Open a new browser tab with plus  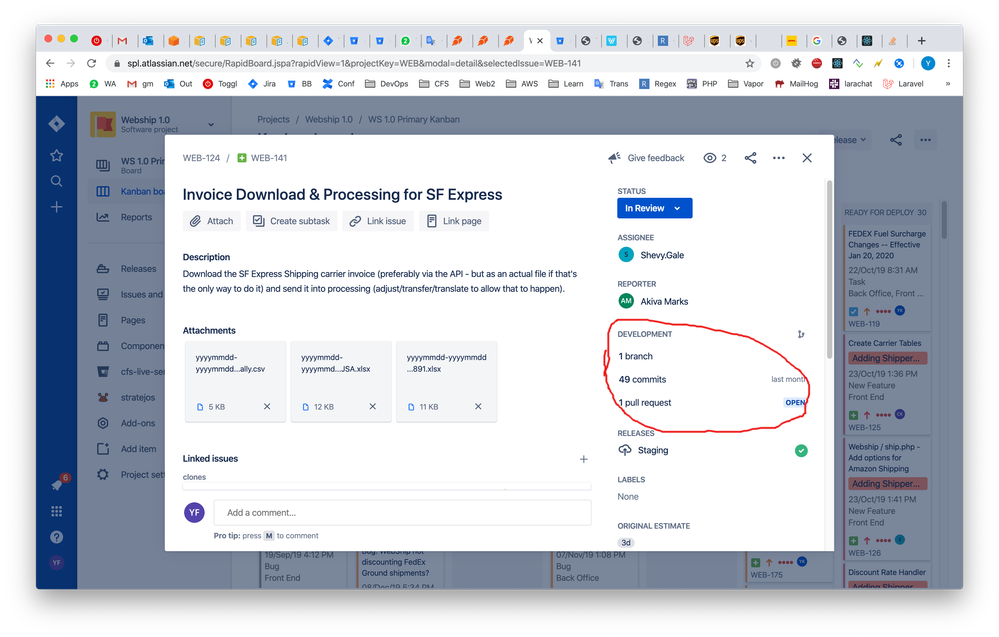click(x=921, y=41)
